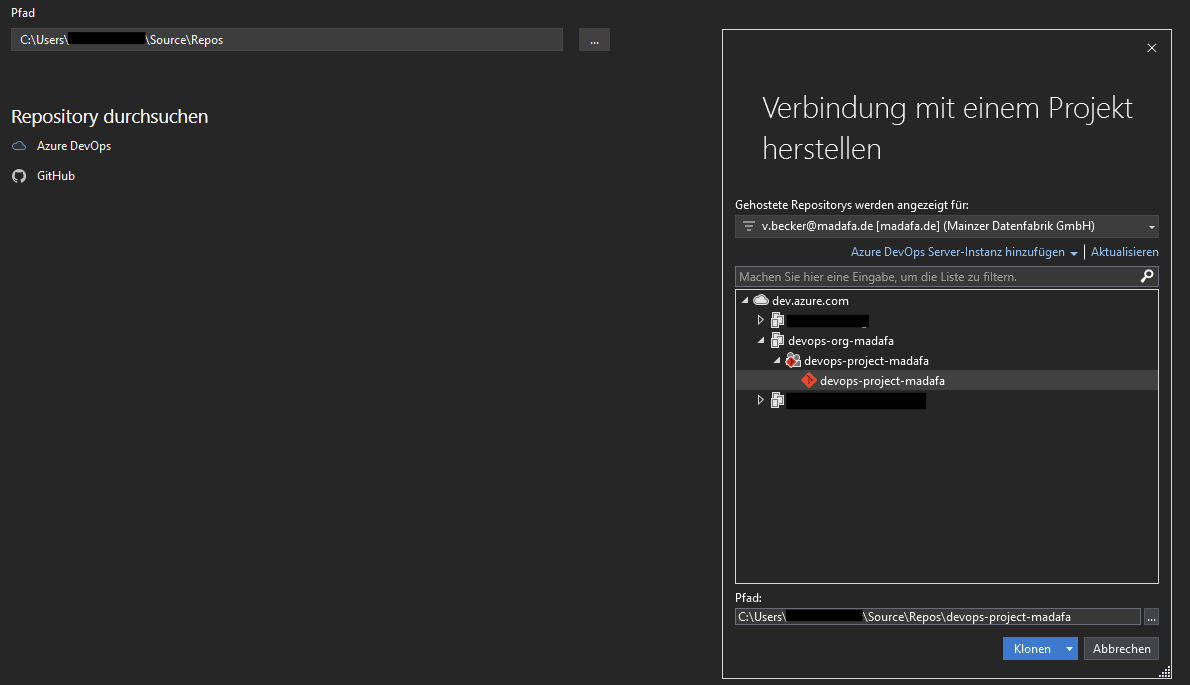This screenshot has width=1190, height=685.
Task: Expand the first redacted organization node
Action: coord(760,320)
